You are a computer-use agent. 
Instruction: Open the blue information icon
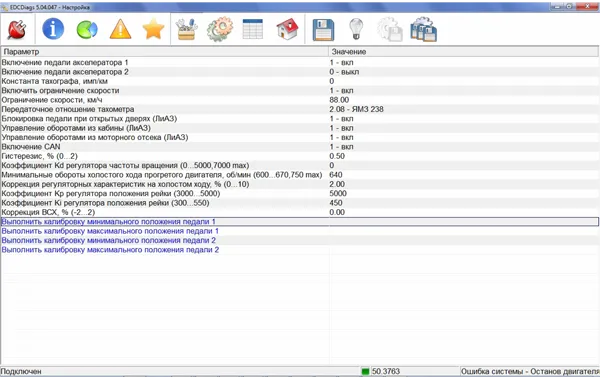pos(53,29)
